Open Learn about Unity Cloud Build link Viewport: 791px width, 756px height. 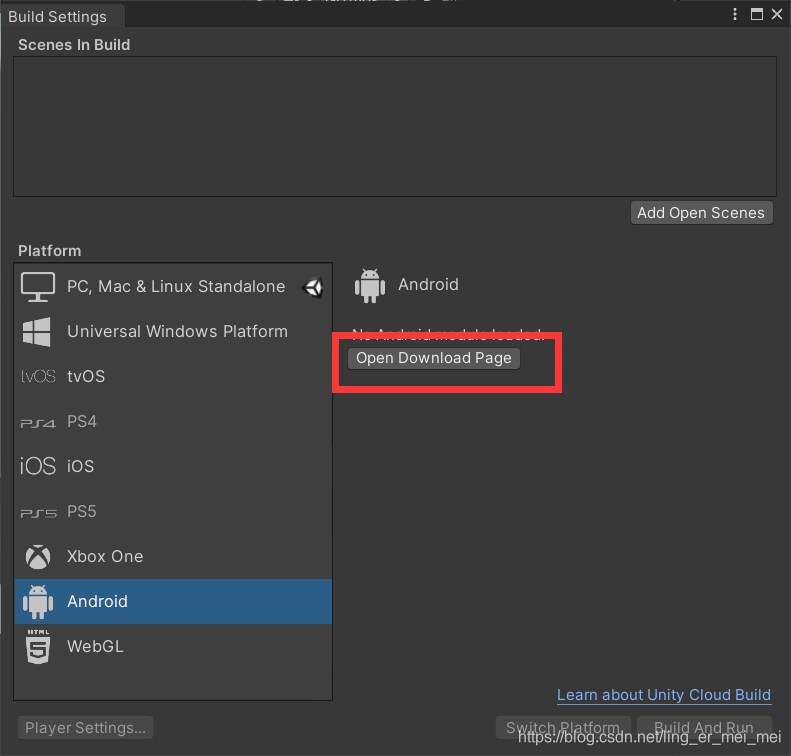[664, 695]
